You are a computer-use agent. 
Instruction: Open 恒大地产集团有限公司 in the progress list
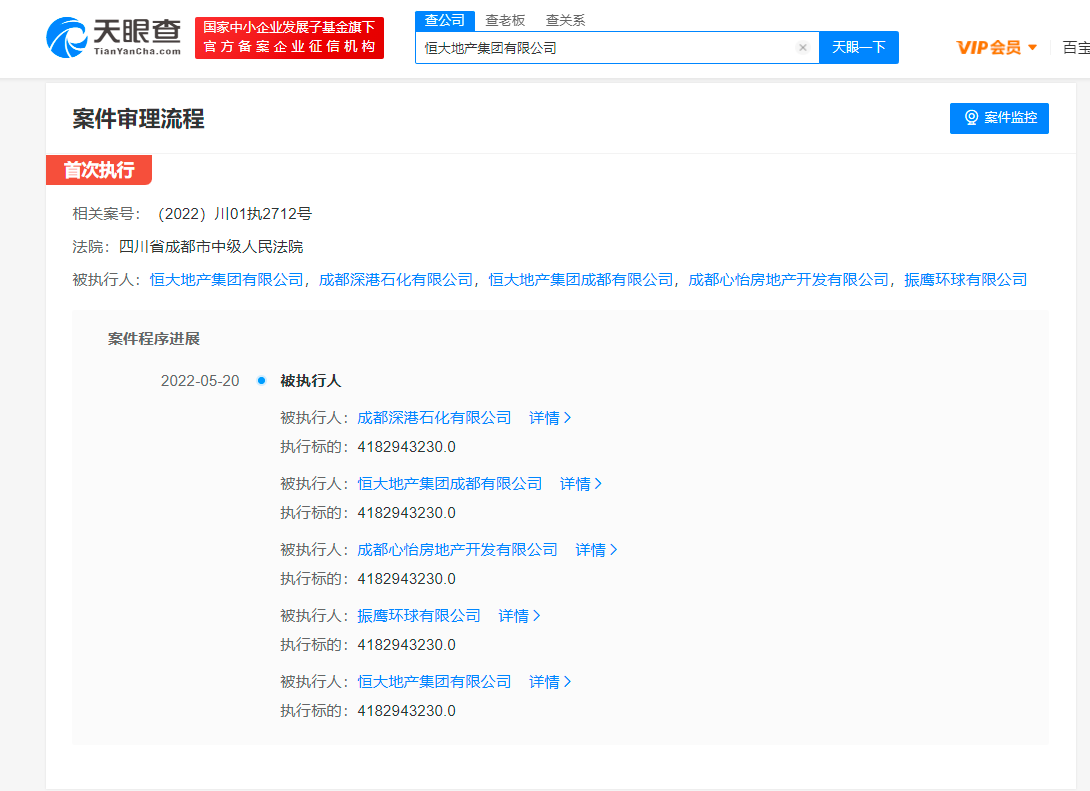pos(434,682)
